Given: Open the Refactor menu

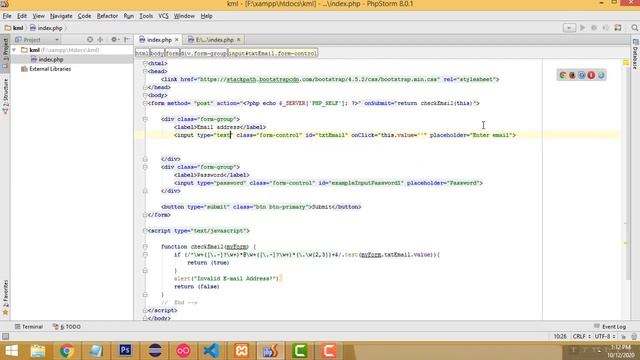Looking at the screenshot, I should click(107, 16).
